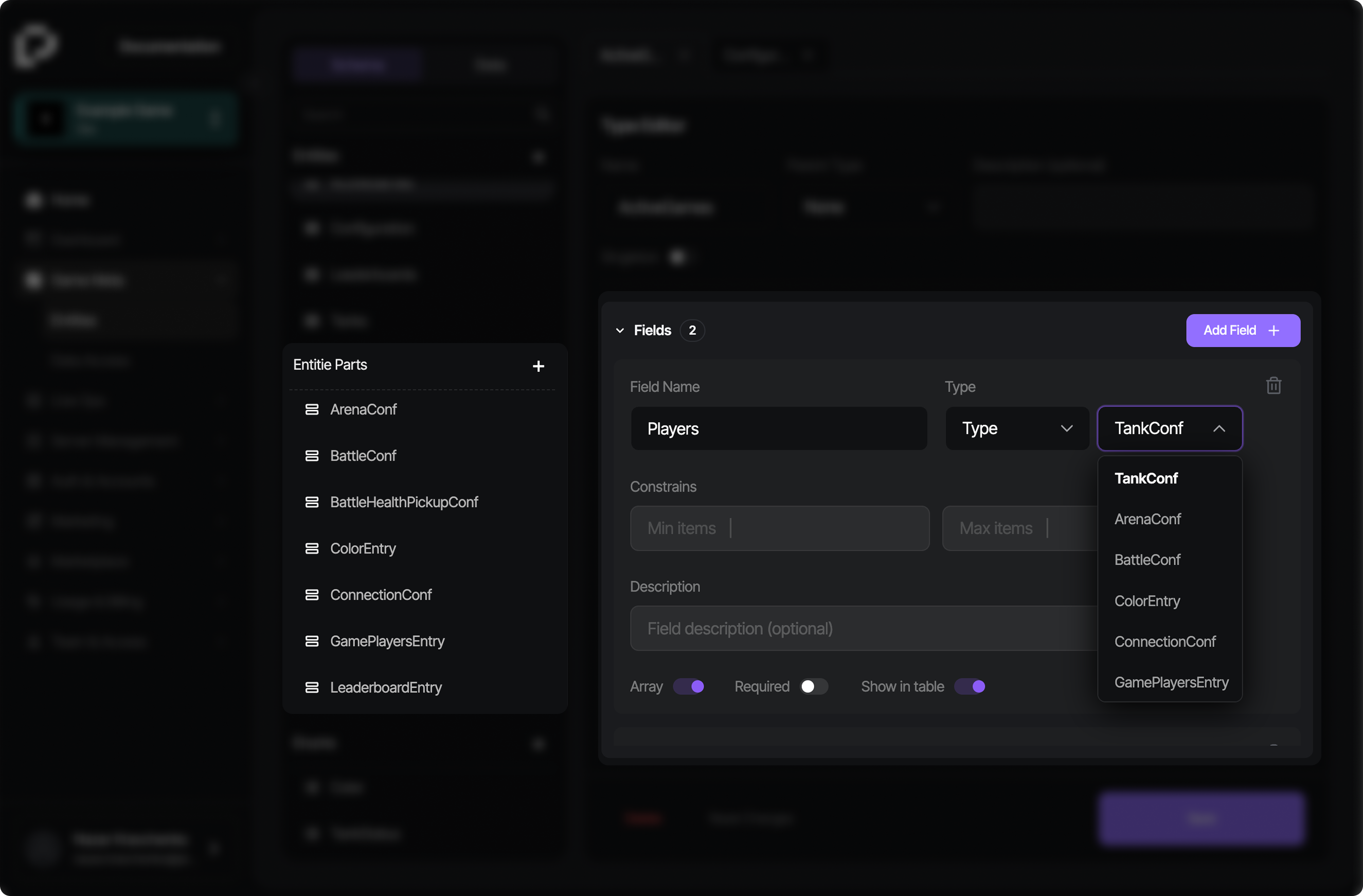Click the ColorEntry list icon
1363x896 pixels.
pyautogui.click(x=312, y=548)
